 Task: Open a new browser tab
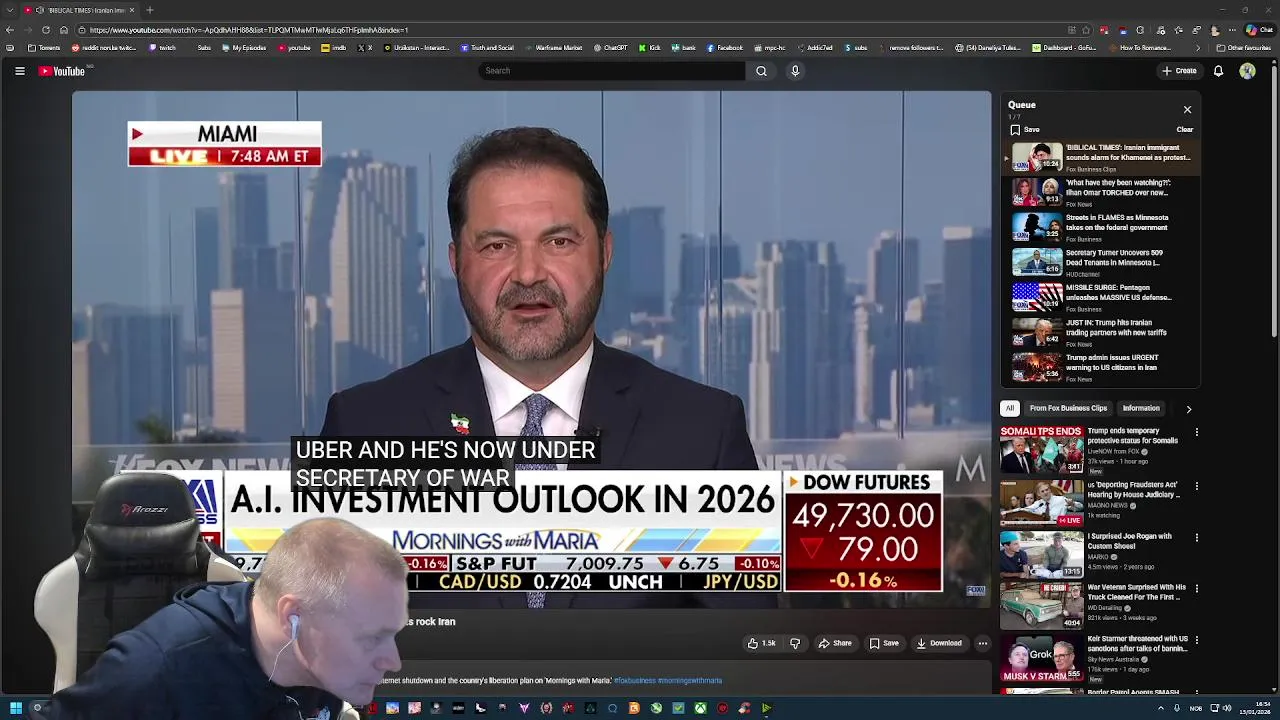(x=149, y=10)
